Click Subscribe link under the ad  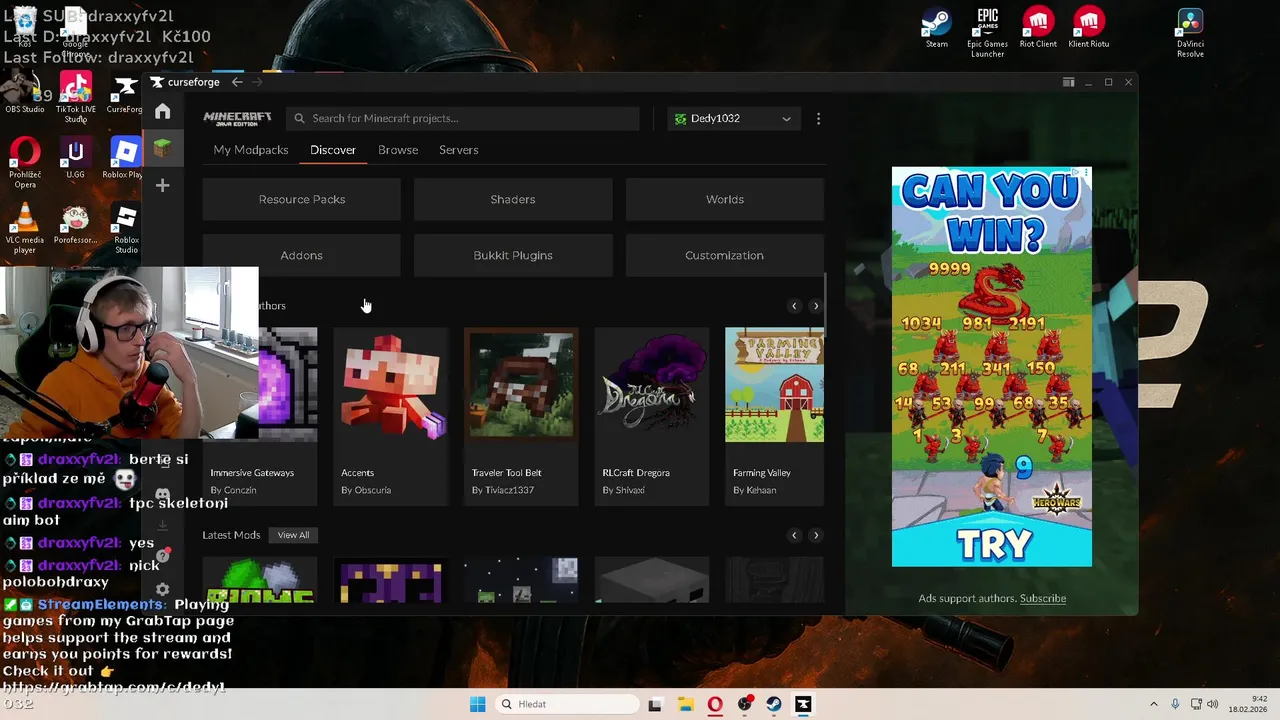tap(1043, 598)
